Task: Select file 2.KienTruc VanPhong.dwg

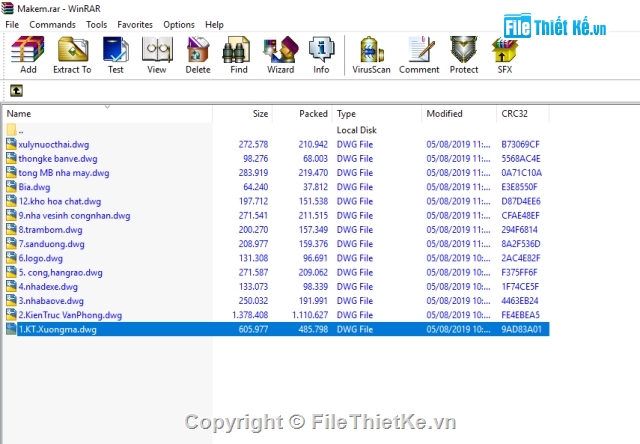Action: click(x=70, y=315)
